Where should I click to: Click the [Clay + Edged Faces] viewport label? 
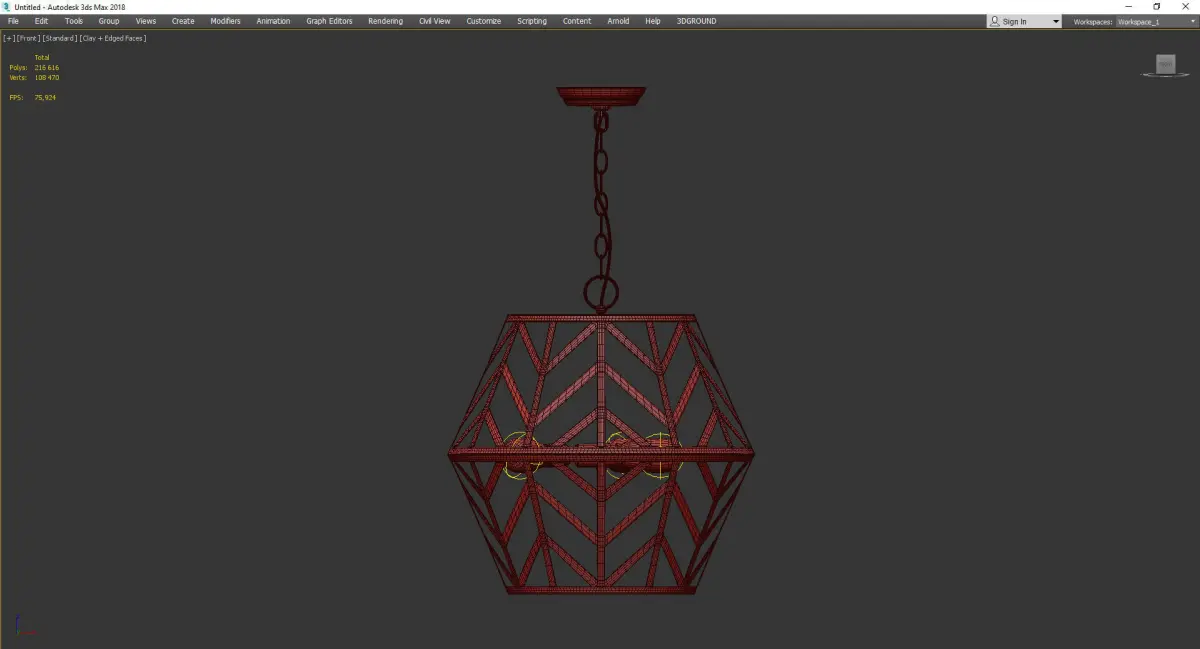click(x=113, y=38)
